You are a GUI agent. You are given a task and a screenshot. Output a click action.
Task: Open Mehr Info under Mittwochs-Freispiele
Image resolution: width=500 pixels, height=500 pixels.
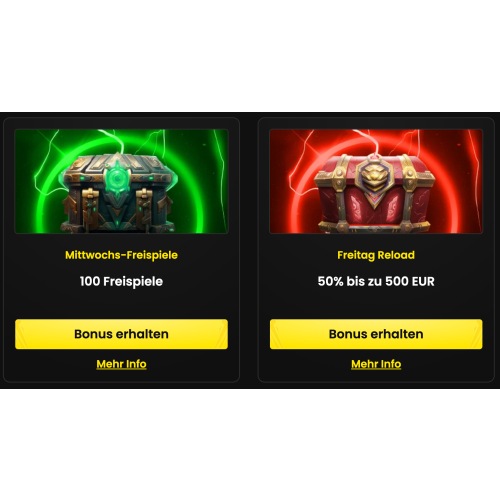coord(121,364)
